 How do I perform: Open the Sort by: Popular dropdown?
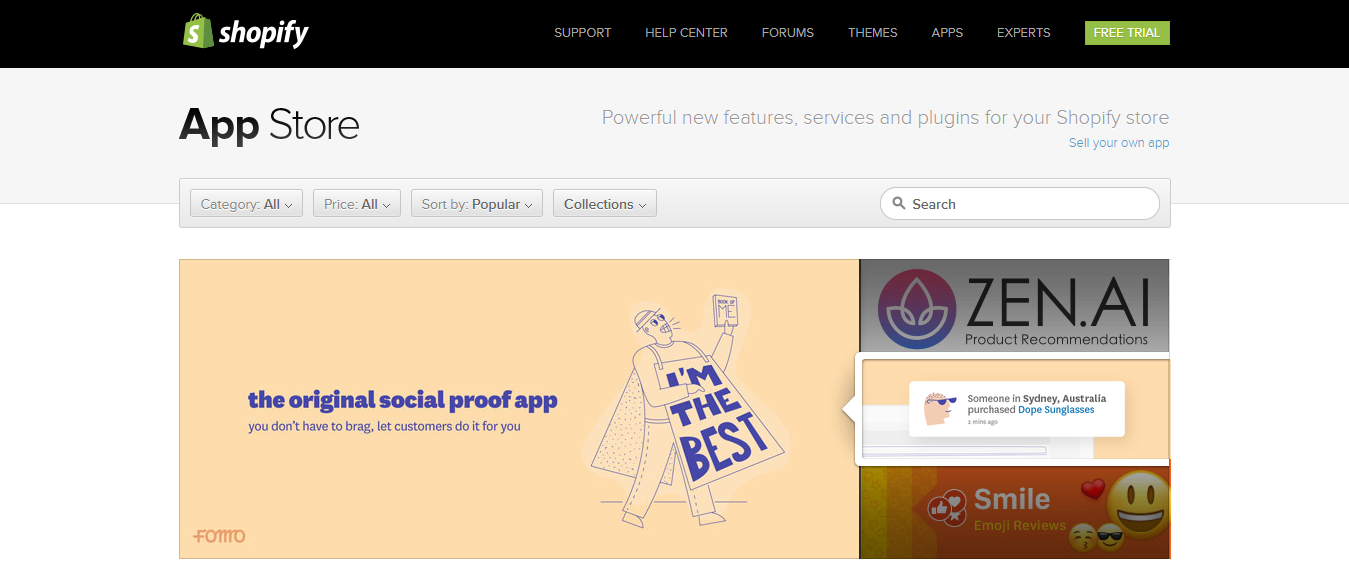pyautogui.click(x=476, y=203)
